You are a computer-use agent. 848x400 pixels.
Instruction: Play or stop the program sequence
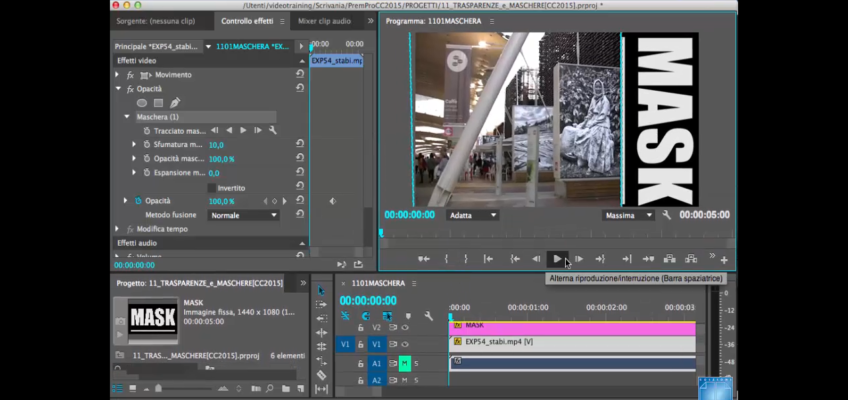(557, 259)
